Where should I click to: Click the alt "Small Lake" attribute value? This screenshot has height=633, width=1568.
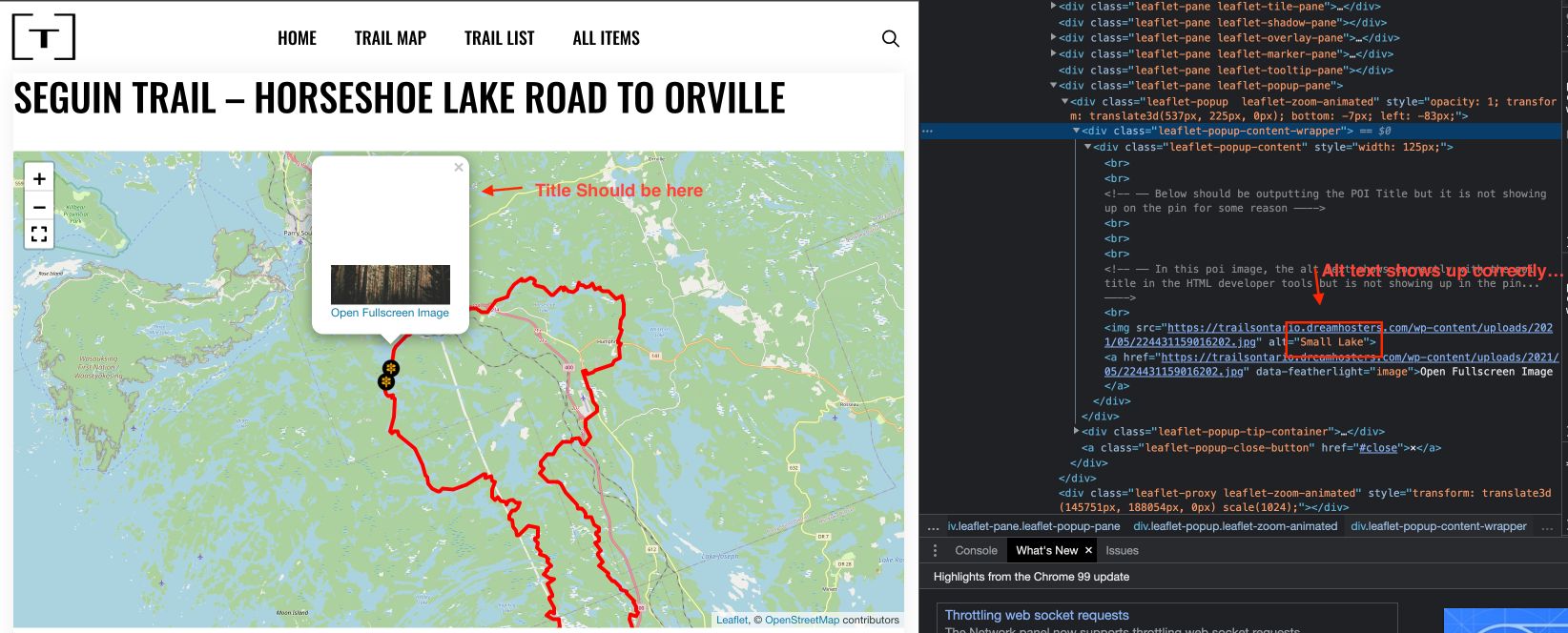1331,341
